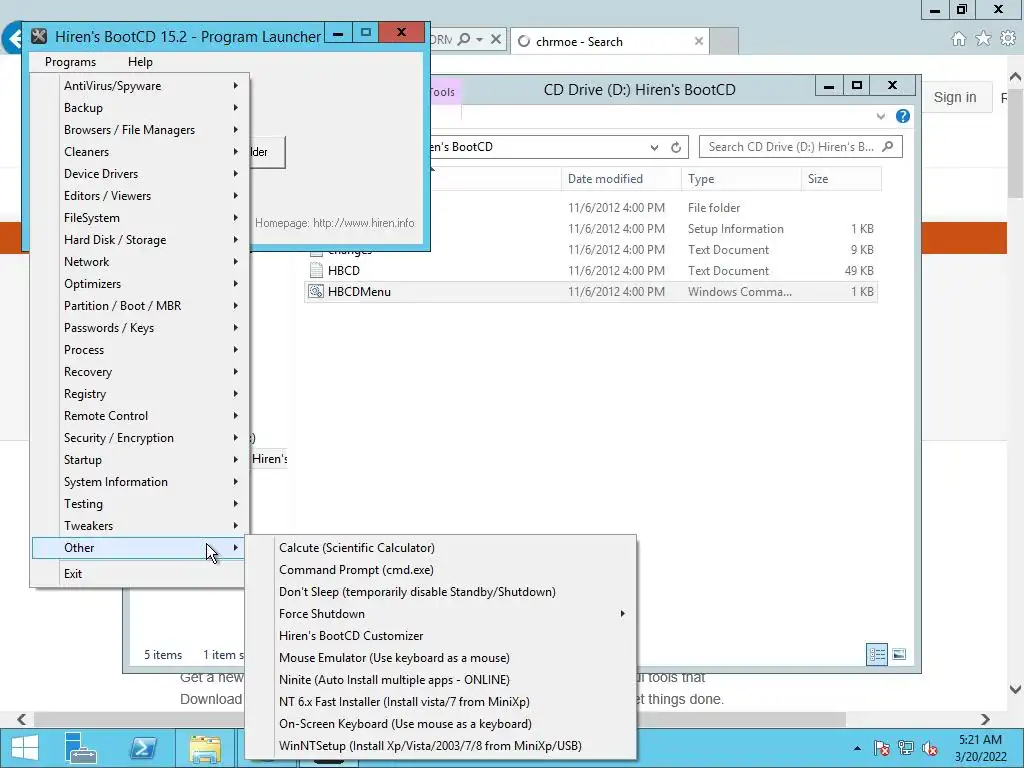The width and height of the screenshot is (1024, 768).
Task: Open the Cleaners submenu
Action: point(139,152)
